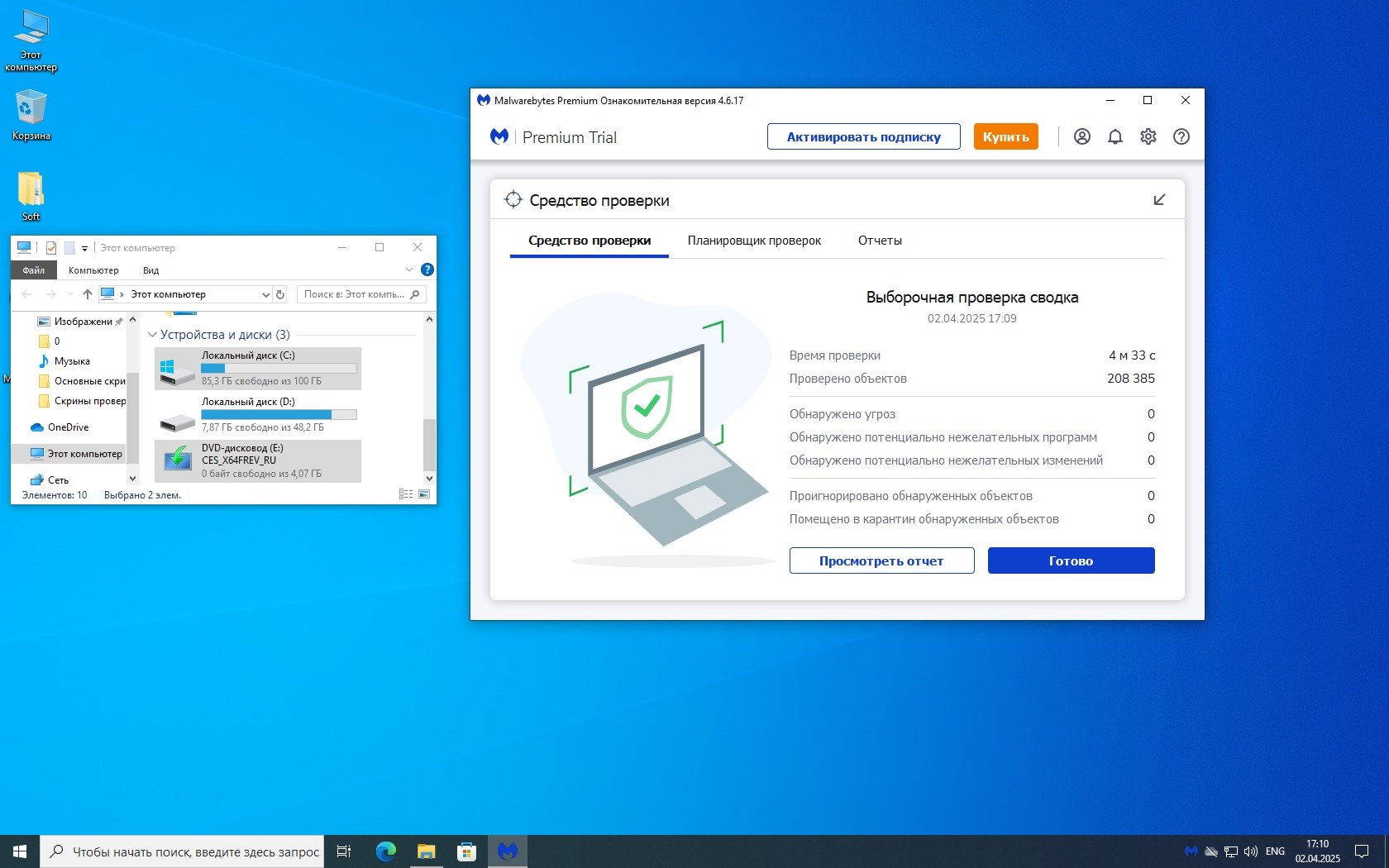Open Task View on the taskbar
This screenshot has height=868, width=1389.
tap(344, 851)
